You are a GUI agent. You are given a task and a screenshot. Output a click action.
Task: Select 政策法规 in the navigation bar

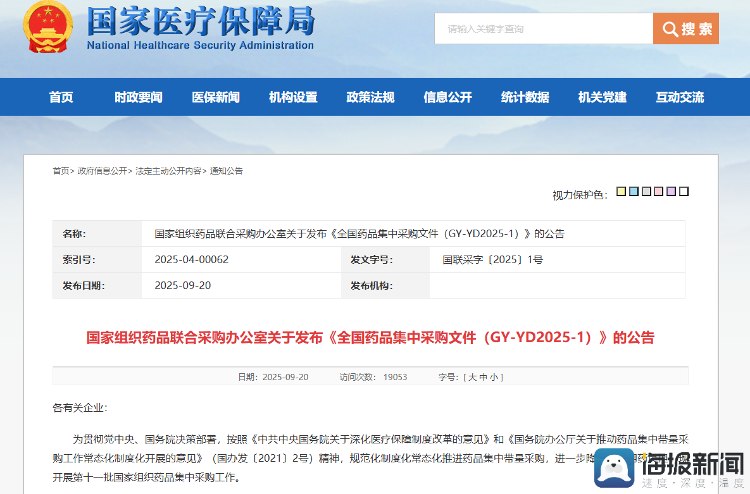[370, 97]
